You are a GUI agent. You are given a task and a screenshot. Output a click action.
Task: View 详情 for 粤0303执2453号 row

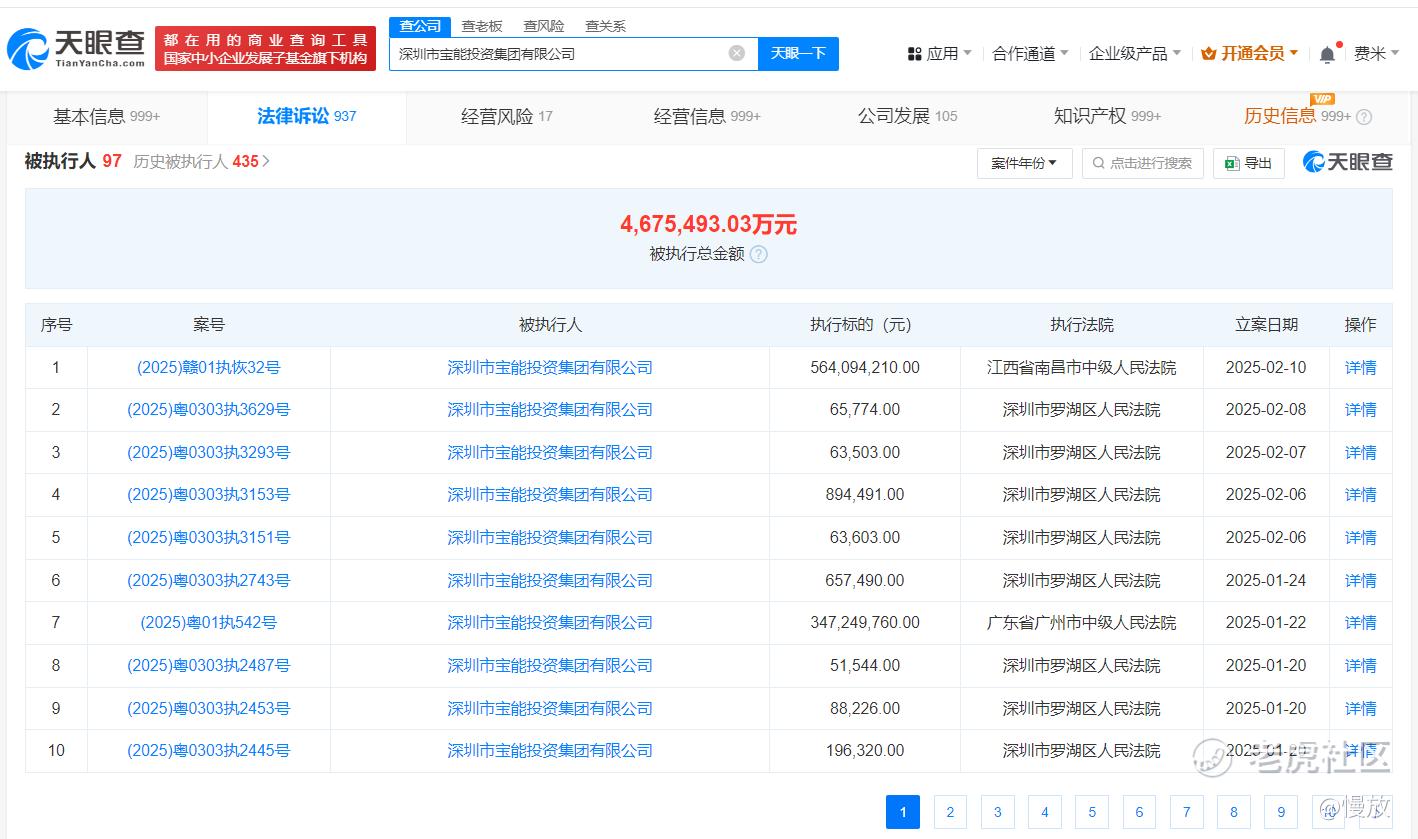1360,709
